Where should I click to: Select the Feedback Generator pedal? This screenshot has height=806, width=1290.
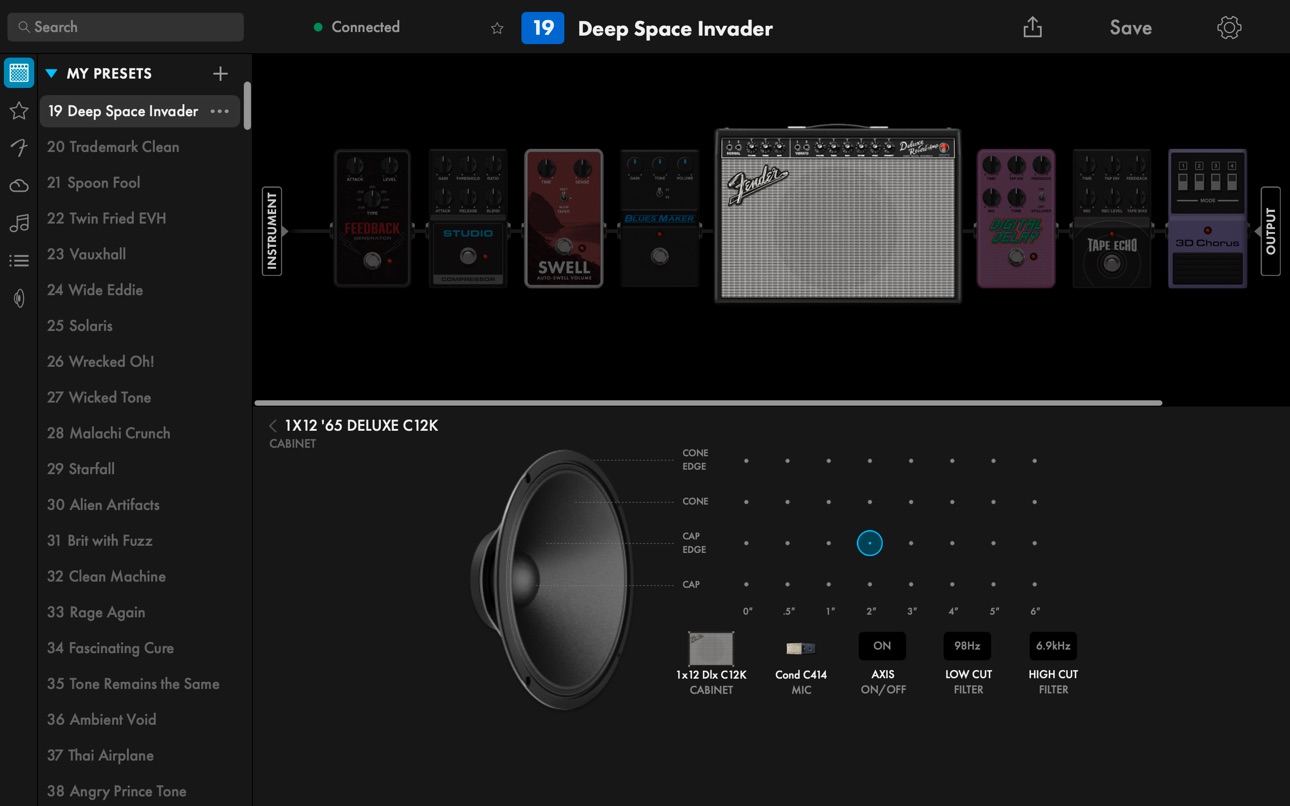coord(372,218)
